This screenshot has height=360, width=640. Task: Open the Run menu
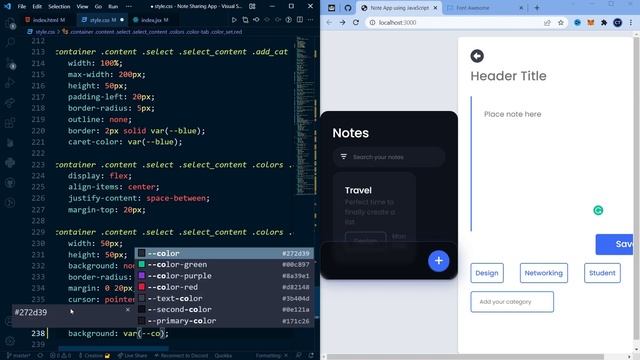click(113, 7)
